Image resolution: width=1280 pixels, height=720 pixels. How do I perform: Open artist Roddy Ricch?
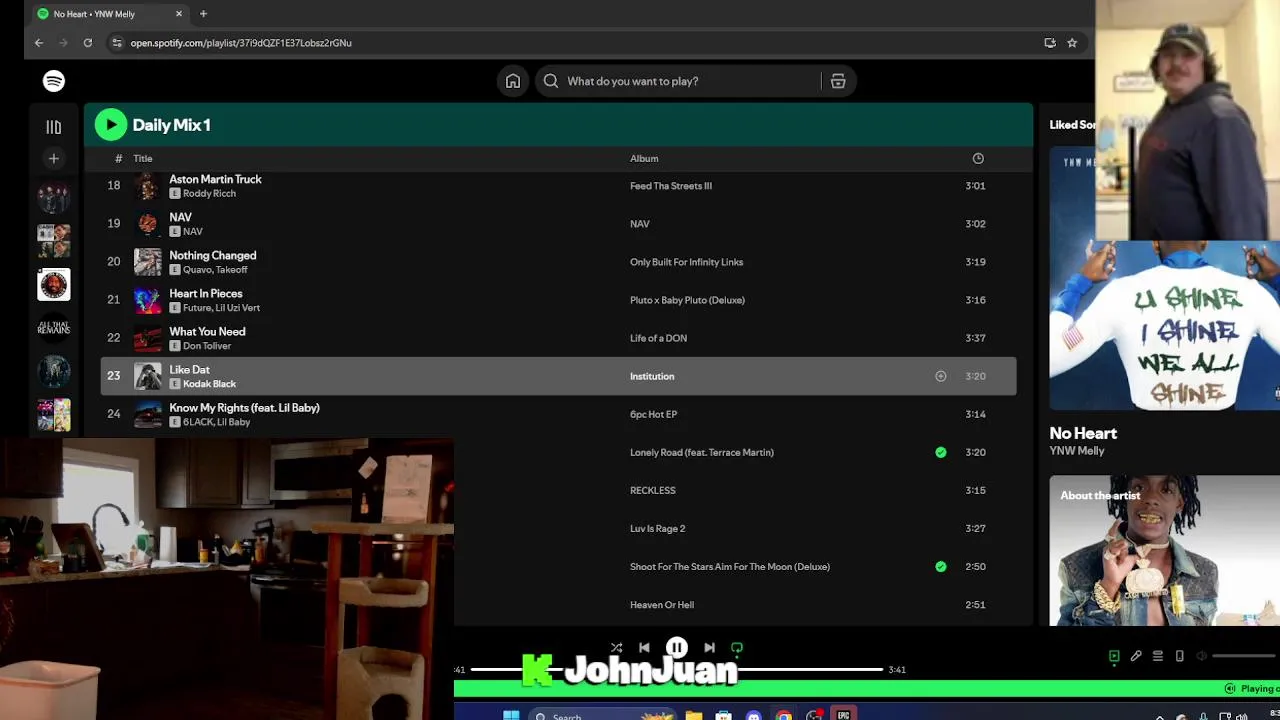pyautogui.click(x=209, y=193)
